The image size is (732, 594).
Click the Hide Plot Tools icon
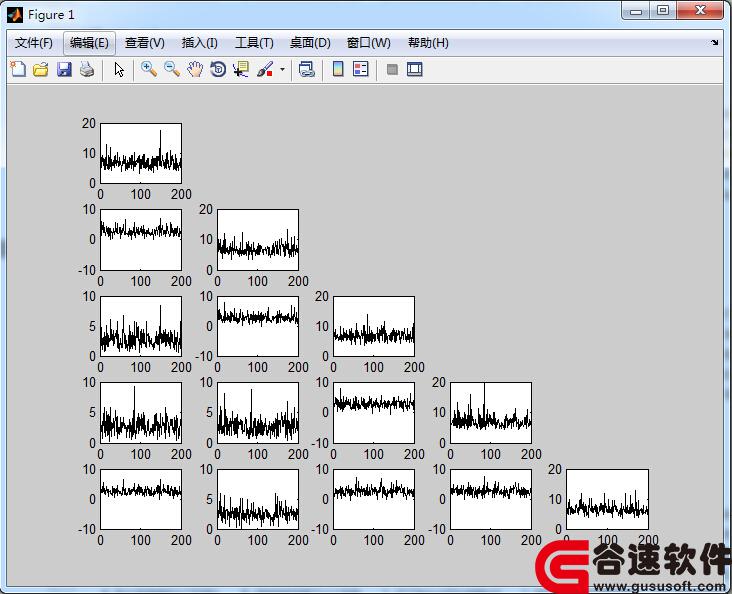pyautogui.click(x=392, y=70)
